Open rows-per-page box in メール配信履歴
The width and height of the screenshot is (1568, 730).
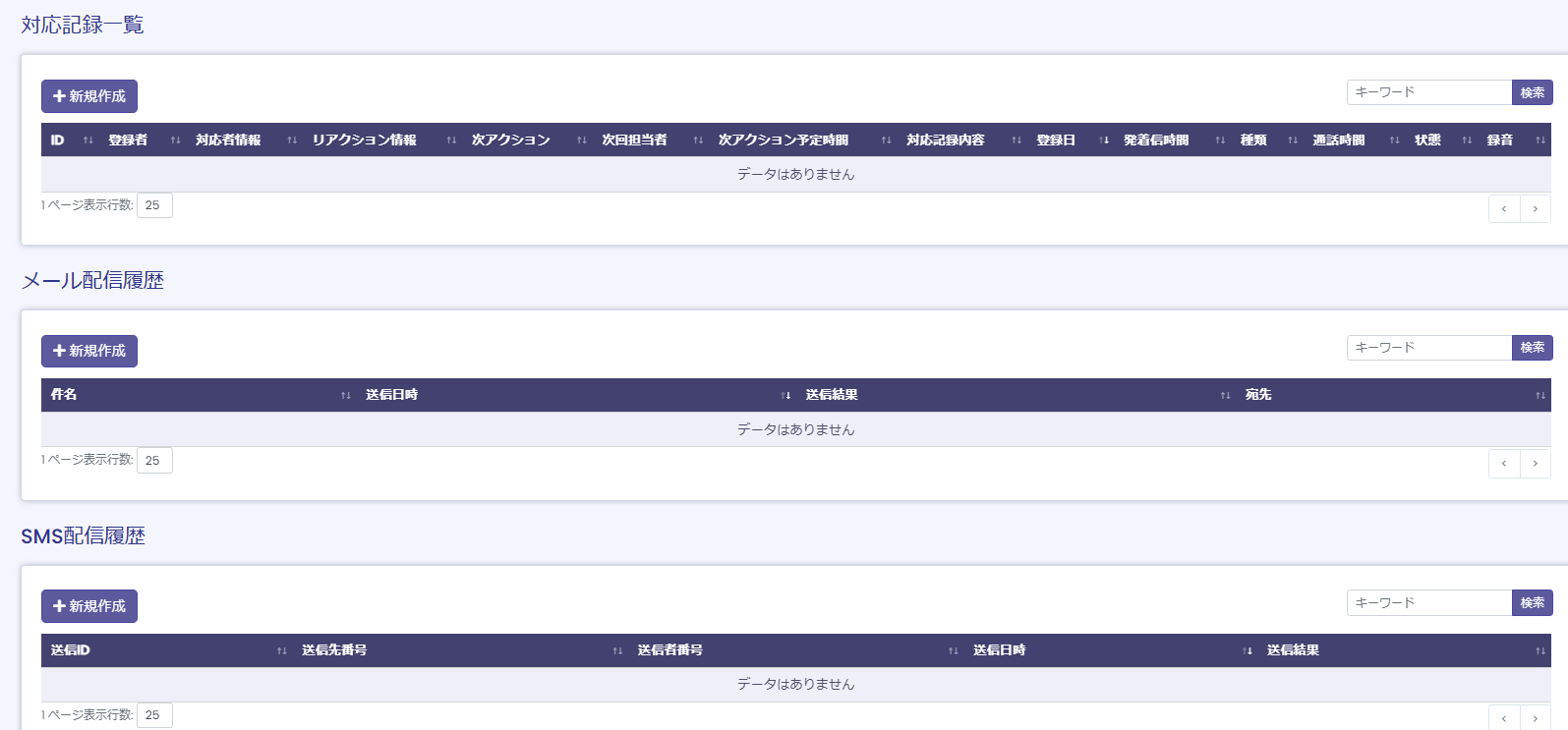tap(154, 461)
